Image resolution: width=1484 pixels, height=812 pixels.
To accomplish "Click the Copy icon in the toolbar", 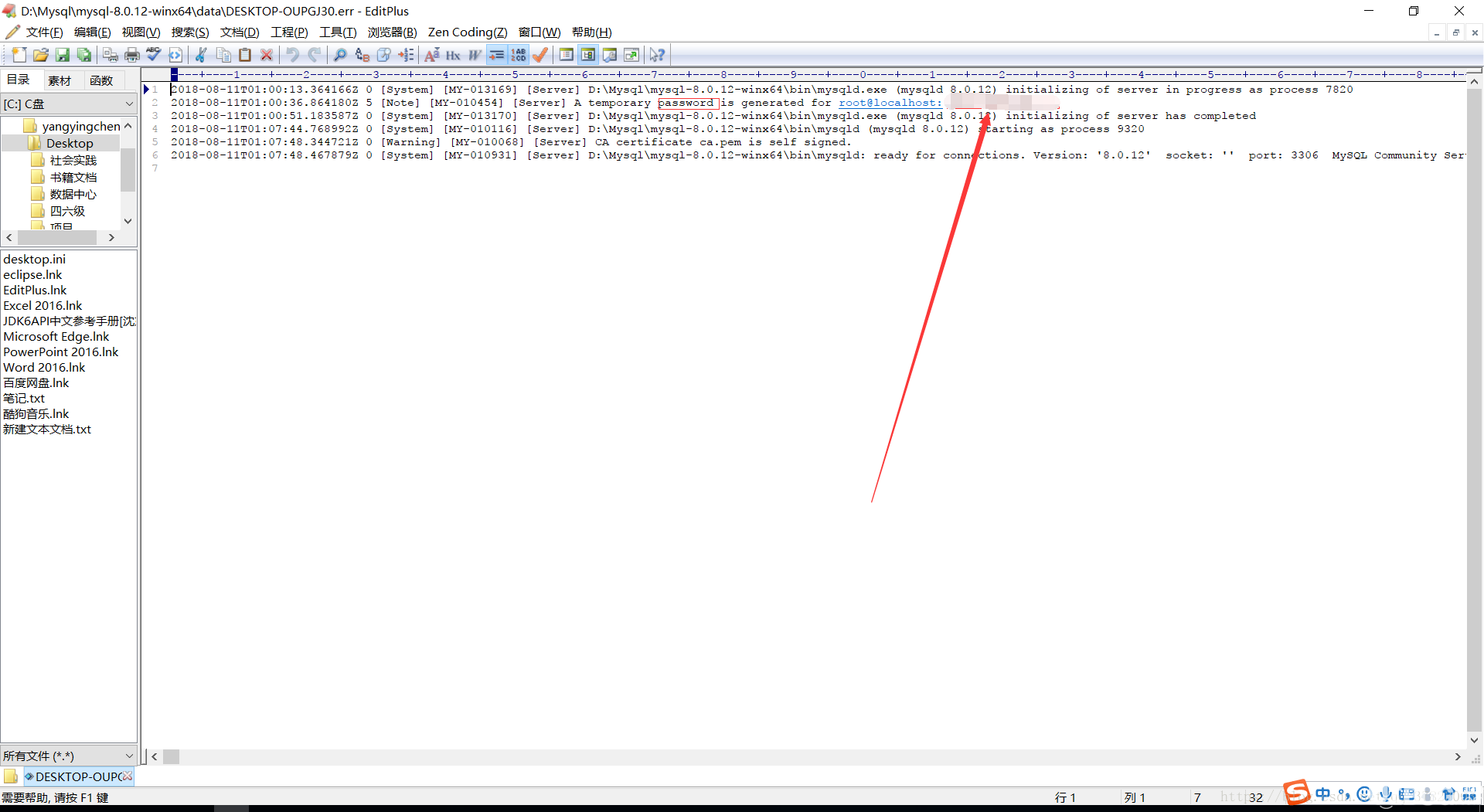I will coord(223,55).
